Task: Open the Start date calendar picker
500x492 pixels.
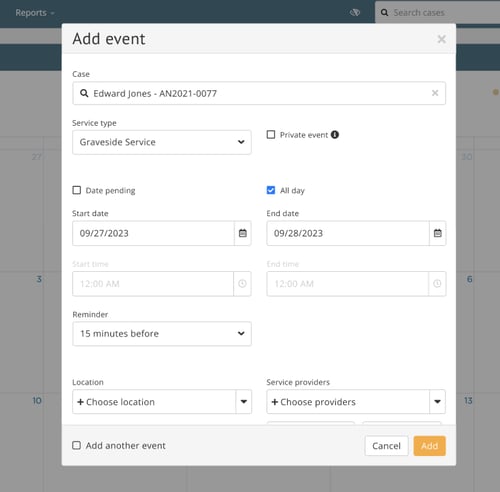Action: click(243, 233)
